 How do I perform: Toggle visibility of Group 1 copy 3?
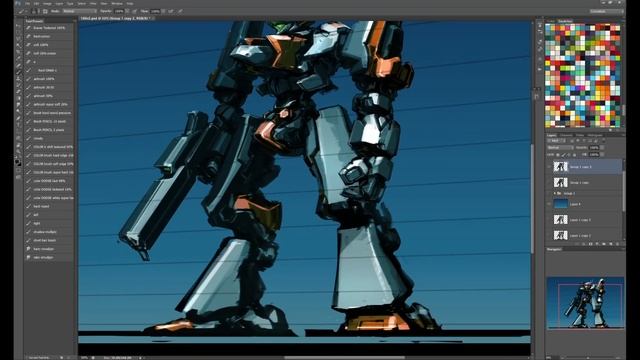(549, 167)
